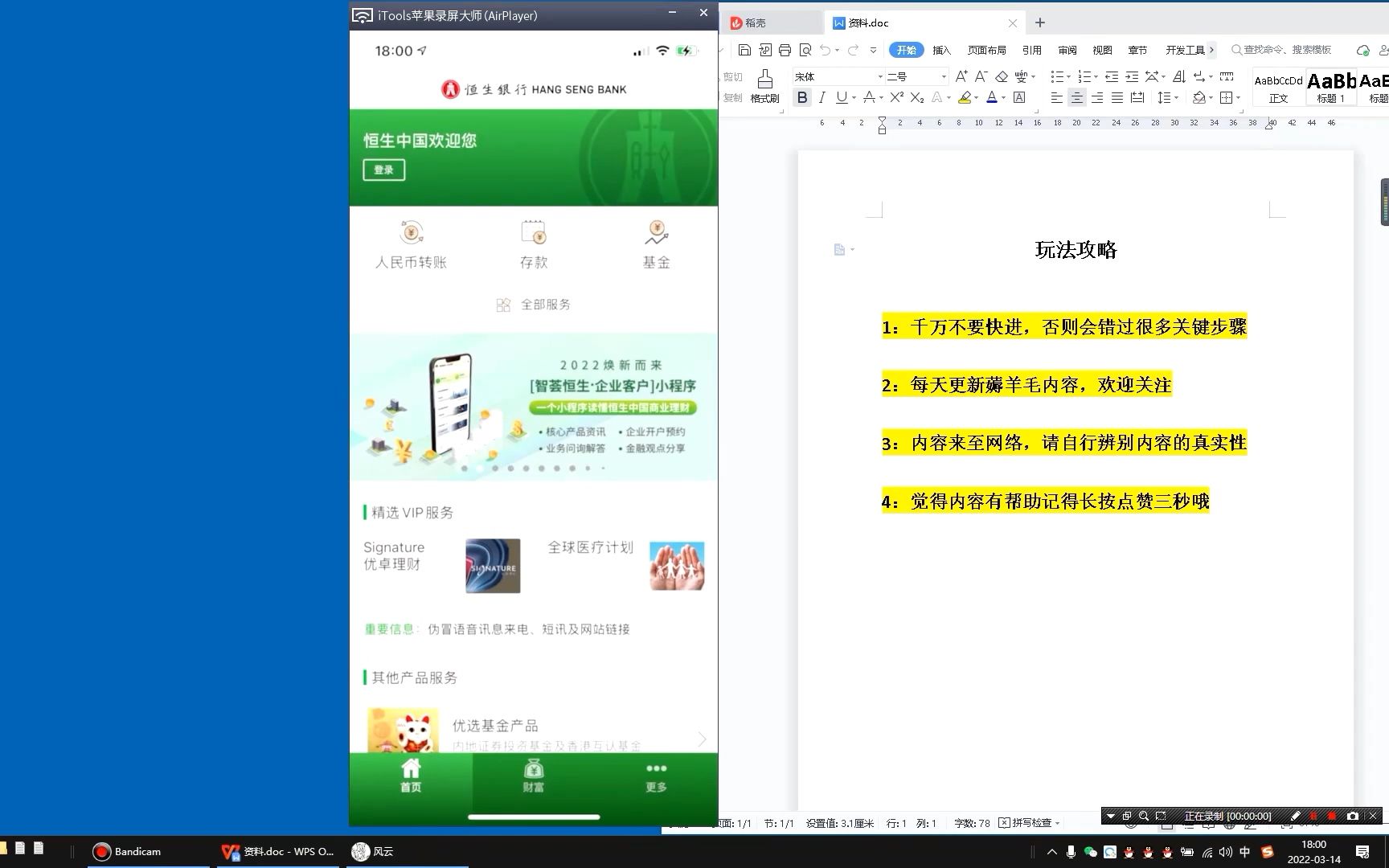Switch to the 开始 ribbon tab
1389x868 pixels.
click(x=906, y=50)
